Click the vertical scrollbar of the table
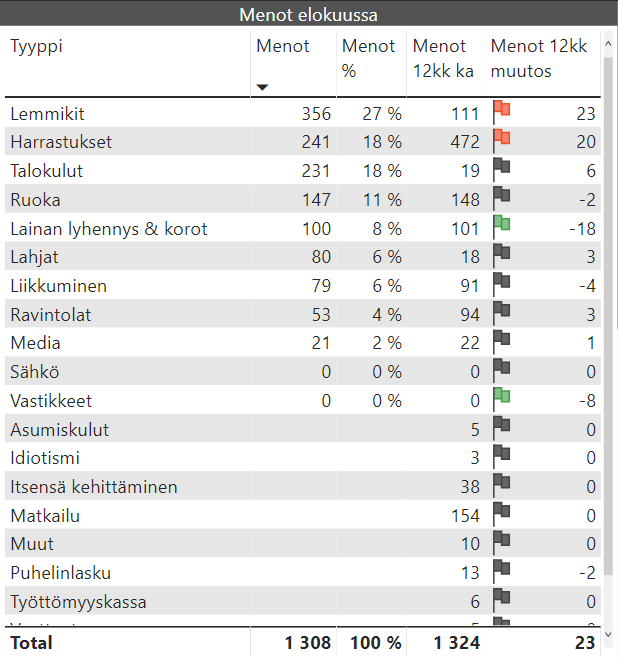The height and width of the screenshot is (660, 618). tap(608, 200)
